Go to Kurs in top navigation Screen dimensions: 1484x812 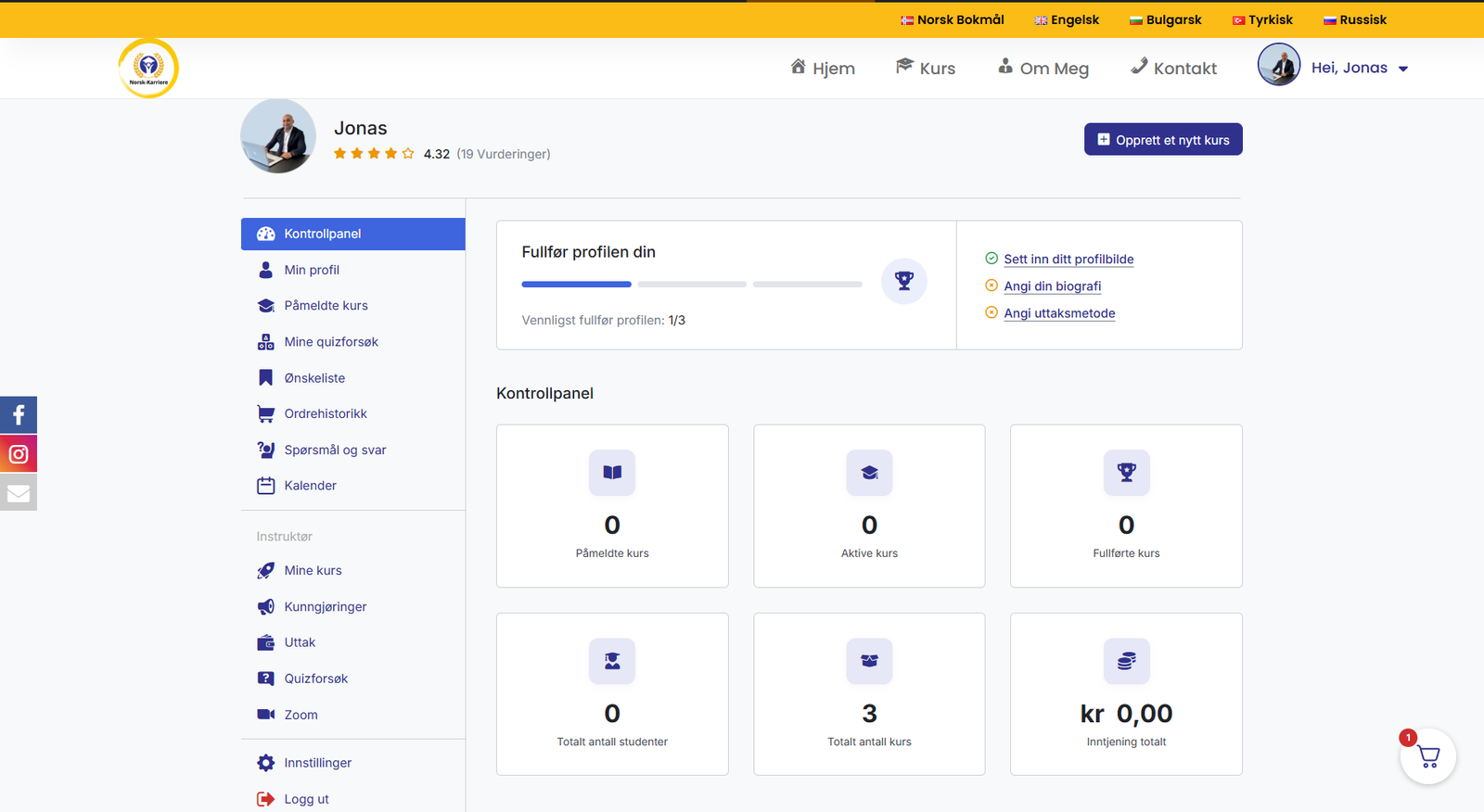tap(926, 68)
